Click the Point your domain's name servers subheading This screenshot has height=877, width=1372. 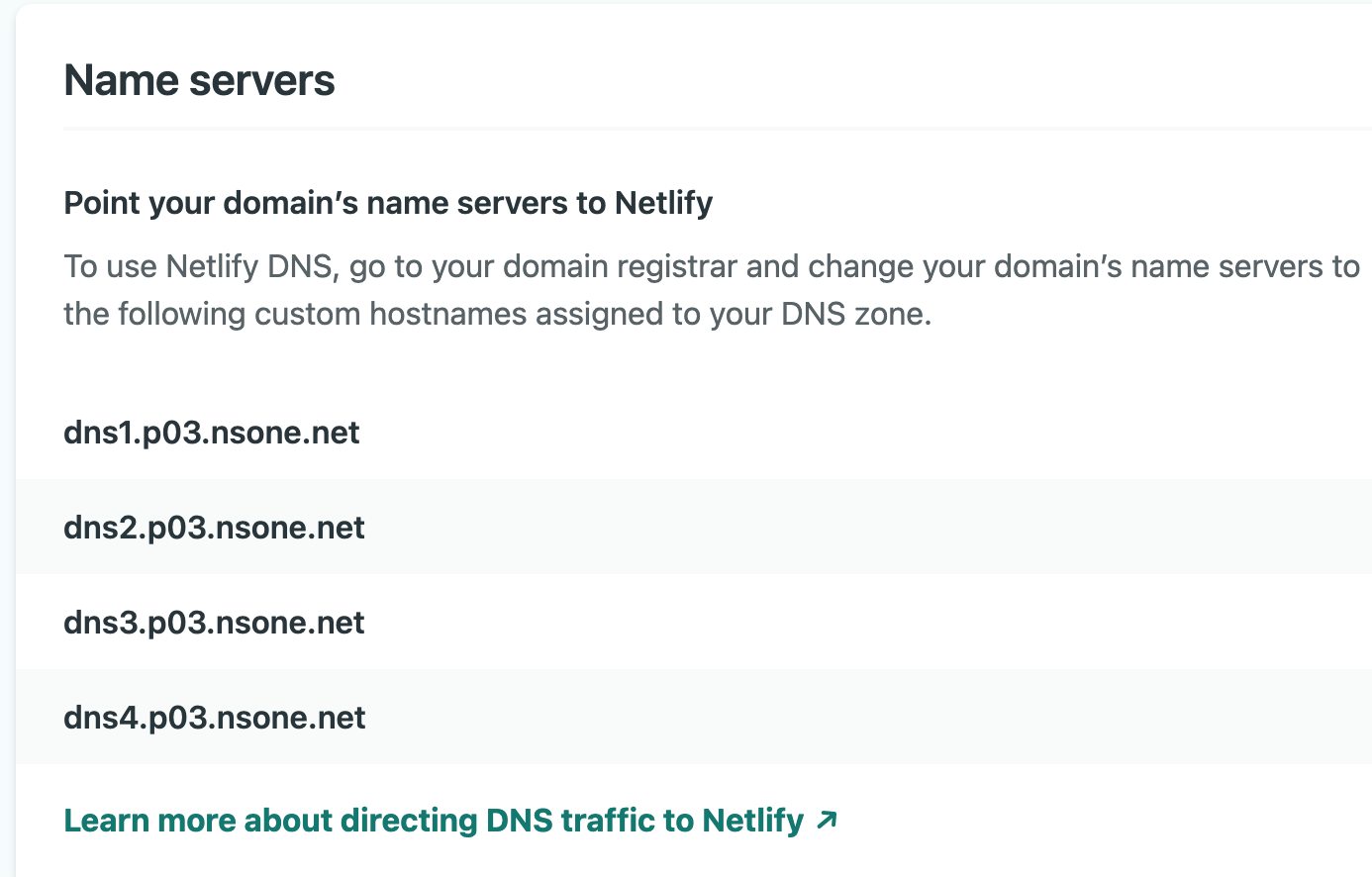(x=388, y=203)
